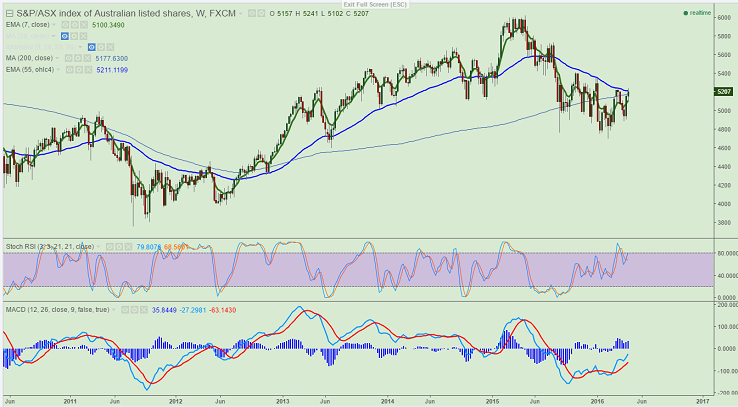
Task: Expand the EMA (7, close) dropdown arrow
Action: tap(54, 24)
